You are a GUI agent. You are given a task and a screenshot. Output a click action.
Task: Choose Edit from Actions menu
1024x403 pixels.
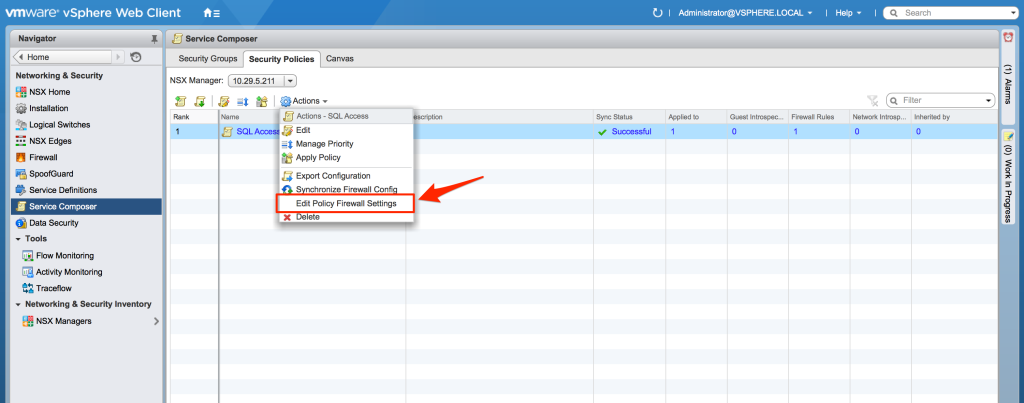click(x=346, y=131)
